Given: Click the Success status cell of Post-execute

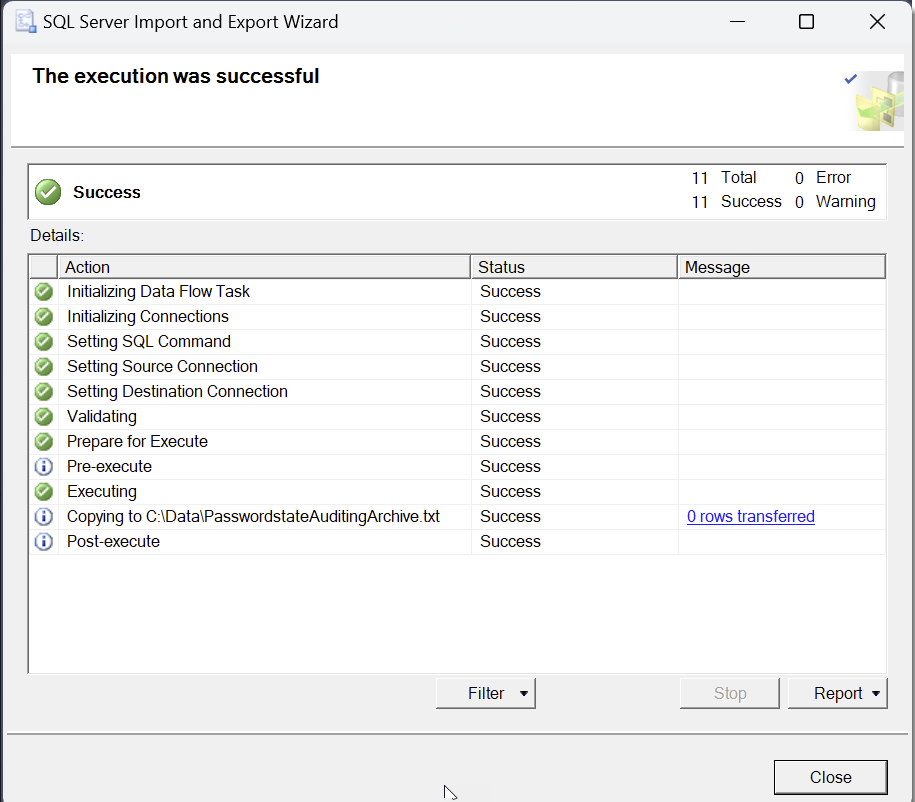Looking at the screenshot, I should point(574,542).
